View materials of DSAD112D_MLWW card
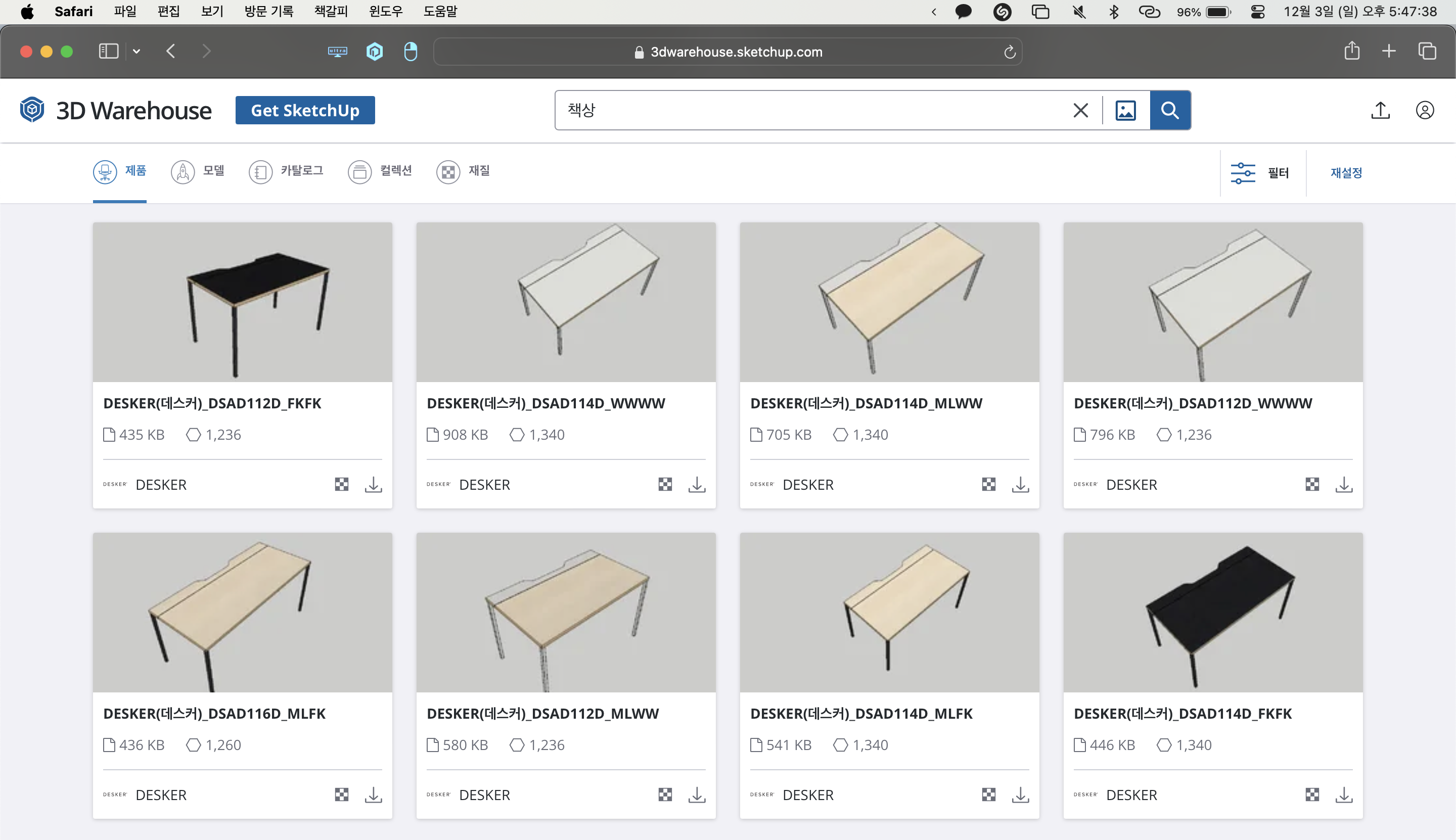The width and height of the screenshot is (1456, 840). pos(665,795)
